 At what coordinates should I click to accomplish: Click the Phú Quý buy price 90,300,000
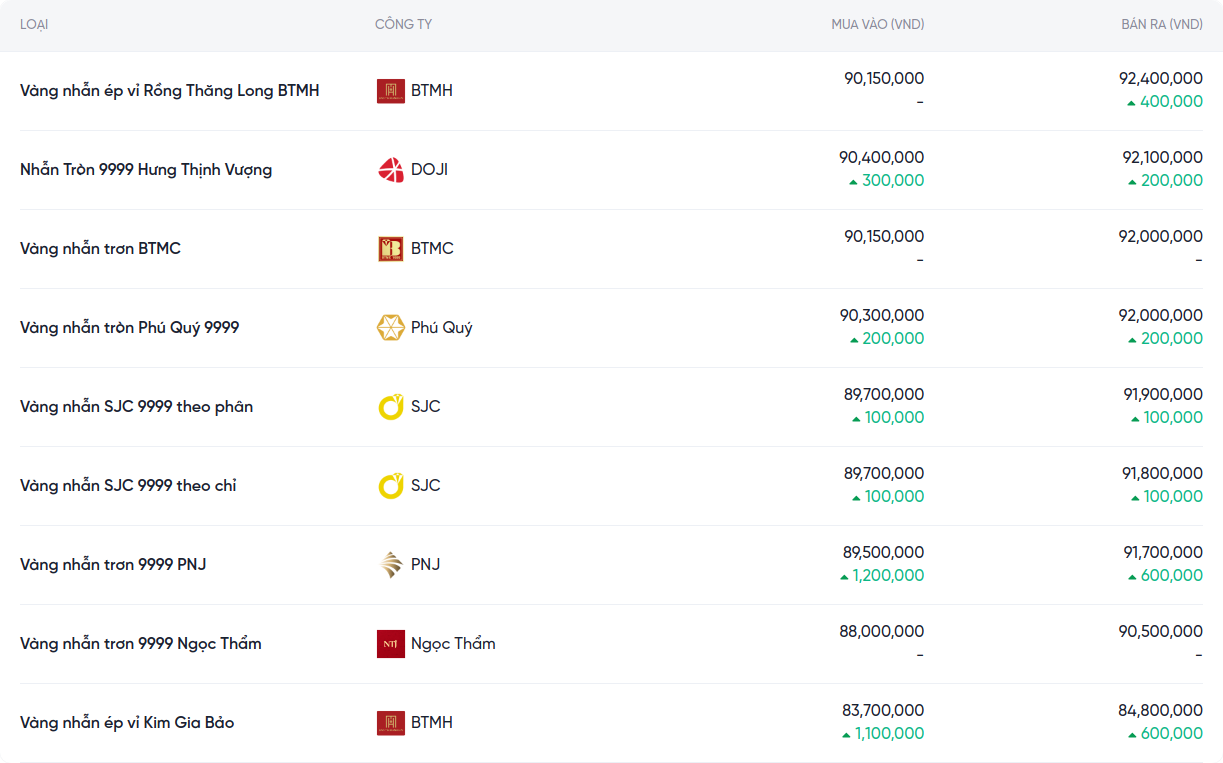(x=882, y=315)
